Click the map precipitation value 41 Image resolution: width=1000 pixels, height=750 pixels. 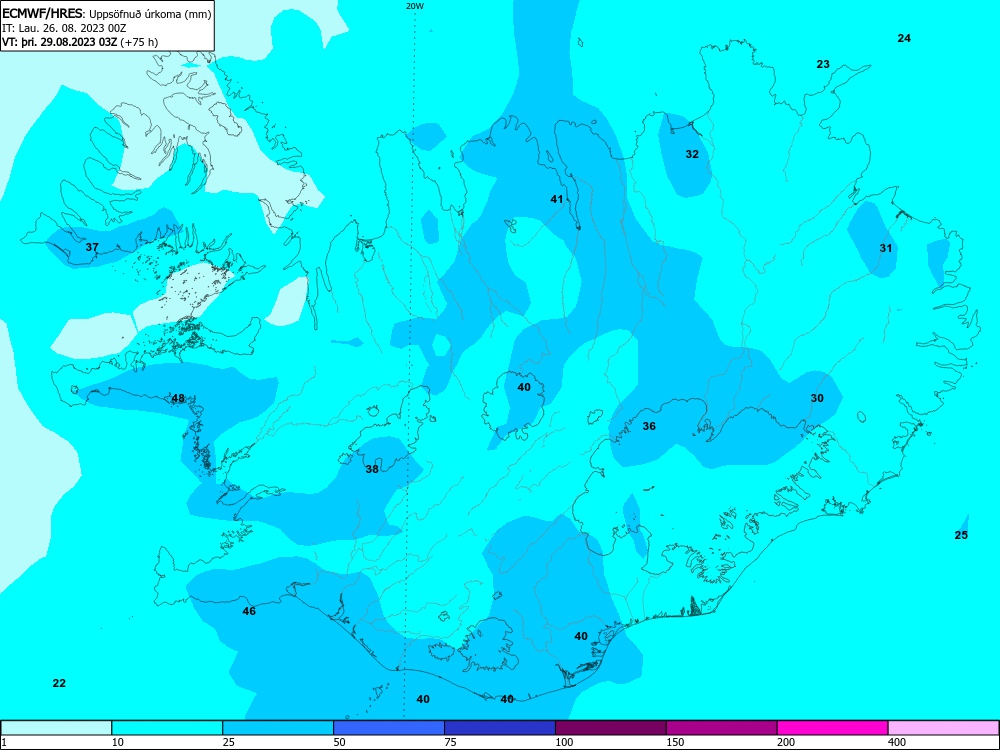pos(557,199)
